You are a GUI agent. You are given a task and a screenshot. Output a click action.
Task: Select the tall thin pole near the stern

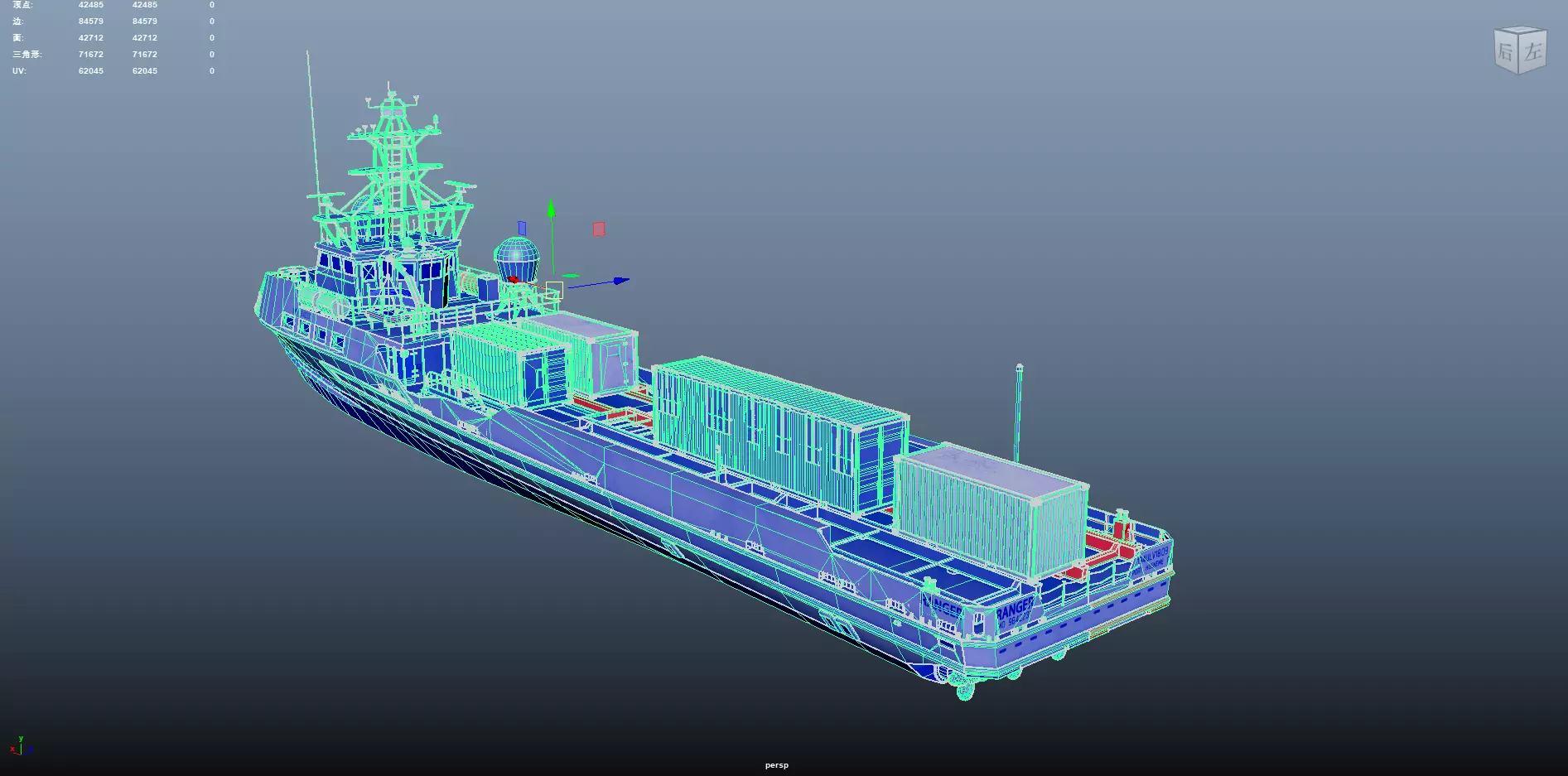click(x=1018, y=413)
